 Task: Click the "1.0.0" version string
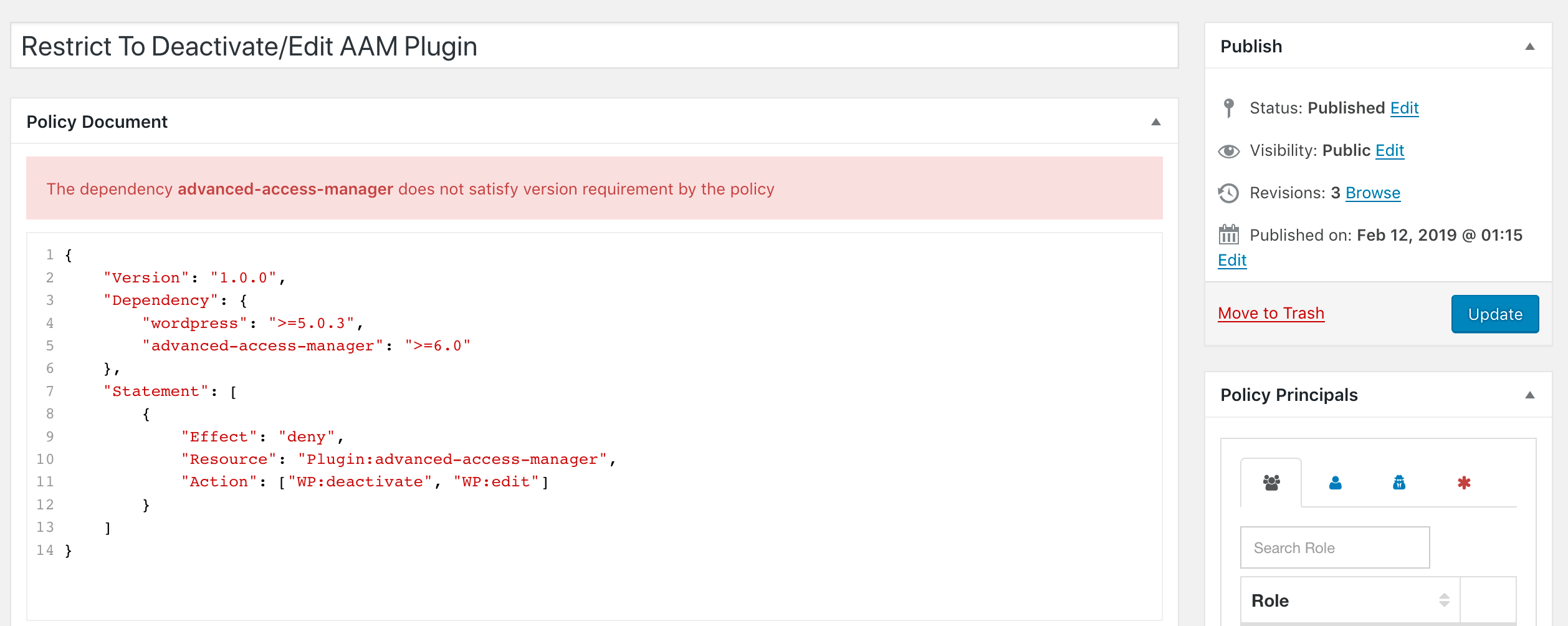[x=244, y=278]
